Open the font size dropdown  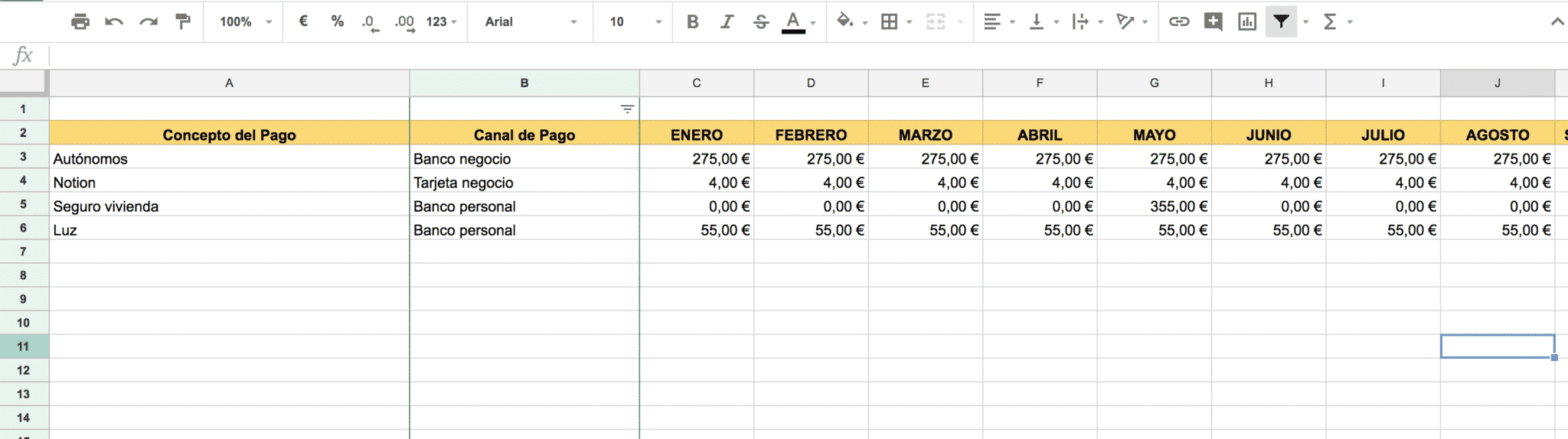click(x=634, y=21)
